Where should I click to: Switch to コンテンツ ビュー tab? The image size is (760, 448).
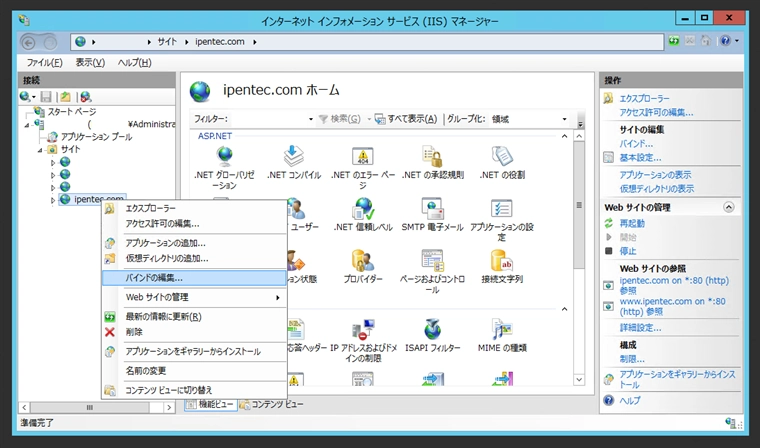pyautogui.click(x=271, y=404)
